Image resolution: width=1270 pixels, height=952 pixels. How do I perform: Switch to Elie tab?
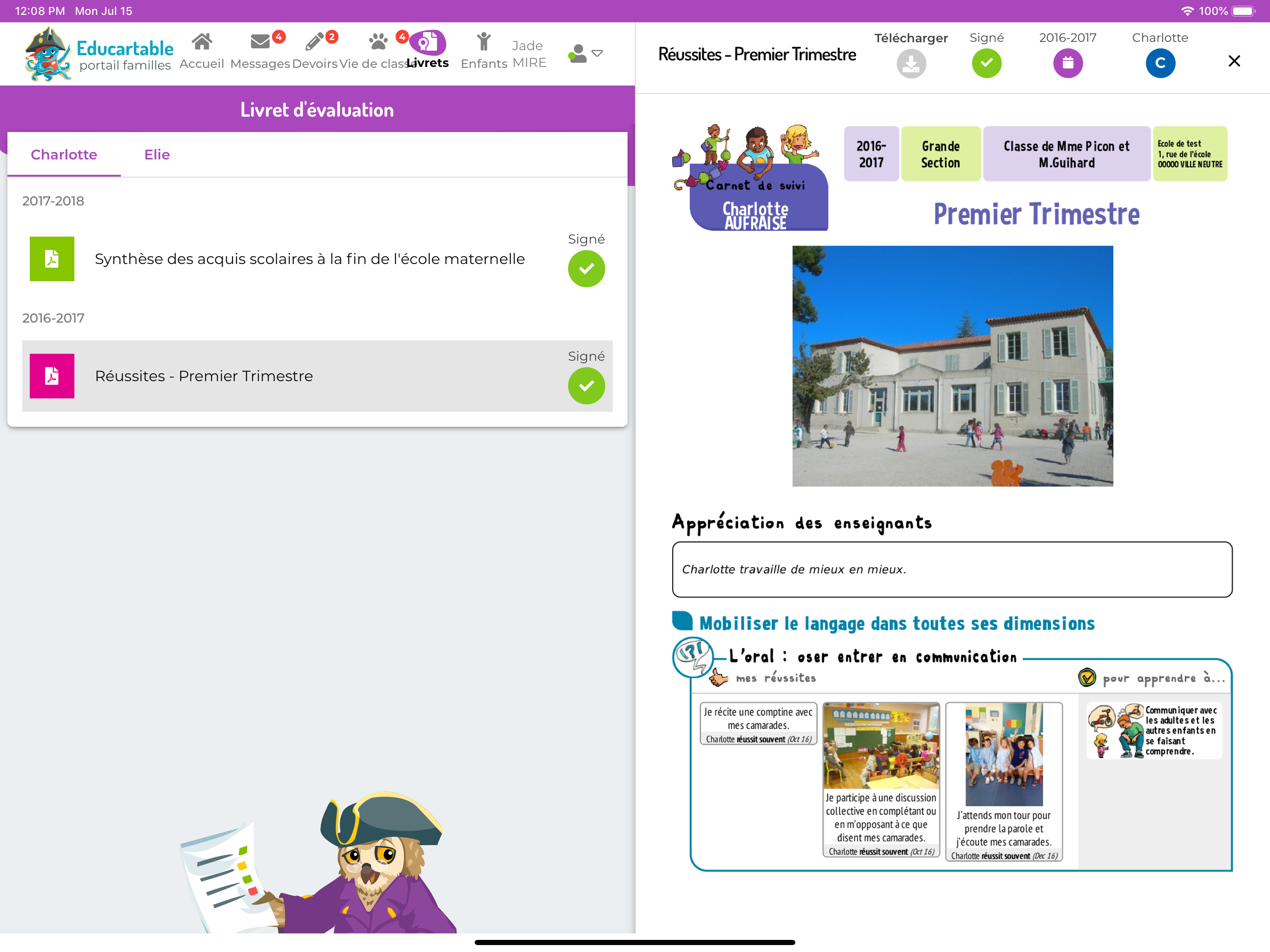pyautogui.click(x=157, y=154)
